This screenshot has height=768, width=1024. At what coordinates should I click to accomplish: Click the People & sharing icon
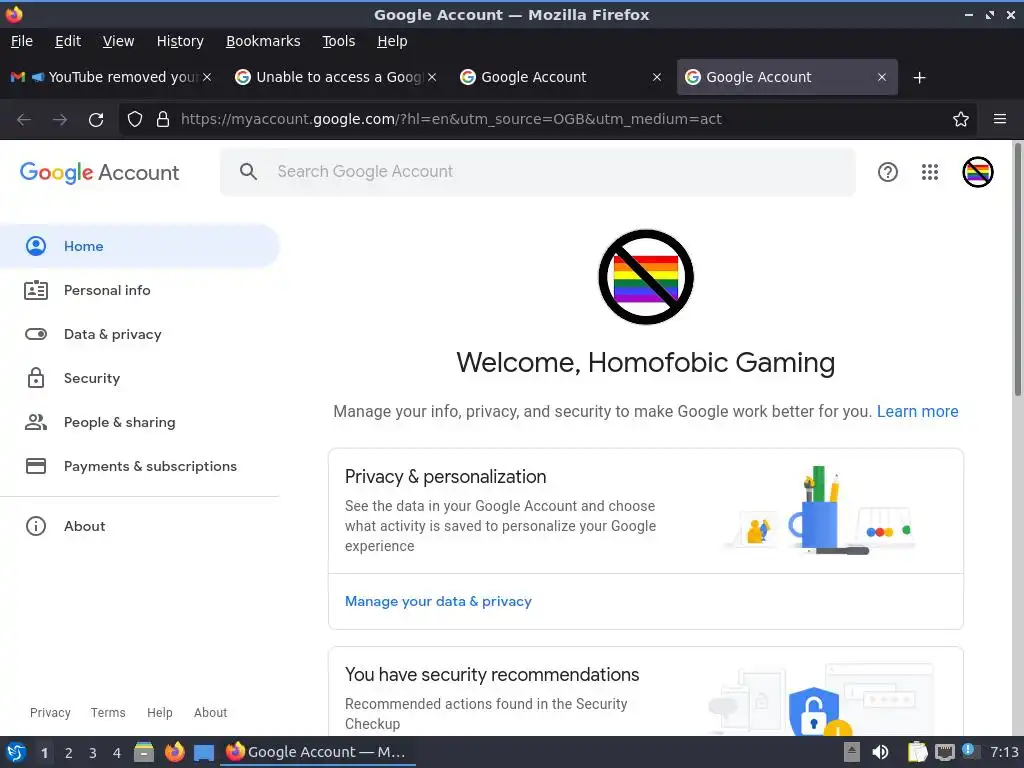(x=36, y=423)
